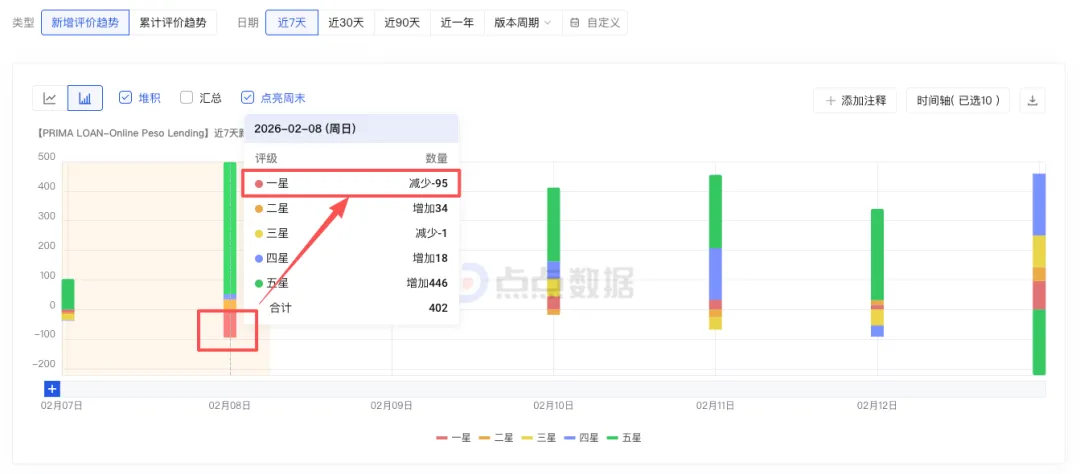
Task: Select the 累计评价趋势 tab
Action: click(x=173, y=22)
